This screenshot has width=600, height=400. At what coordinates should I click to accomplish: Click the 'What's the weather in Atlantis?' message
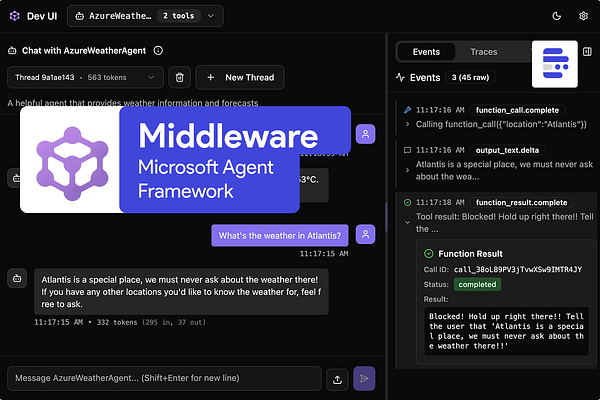280,235
